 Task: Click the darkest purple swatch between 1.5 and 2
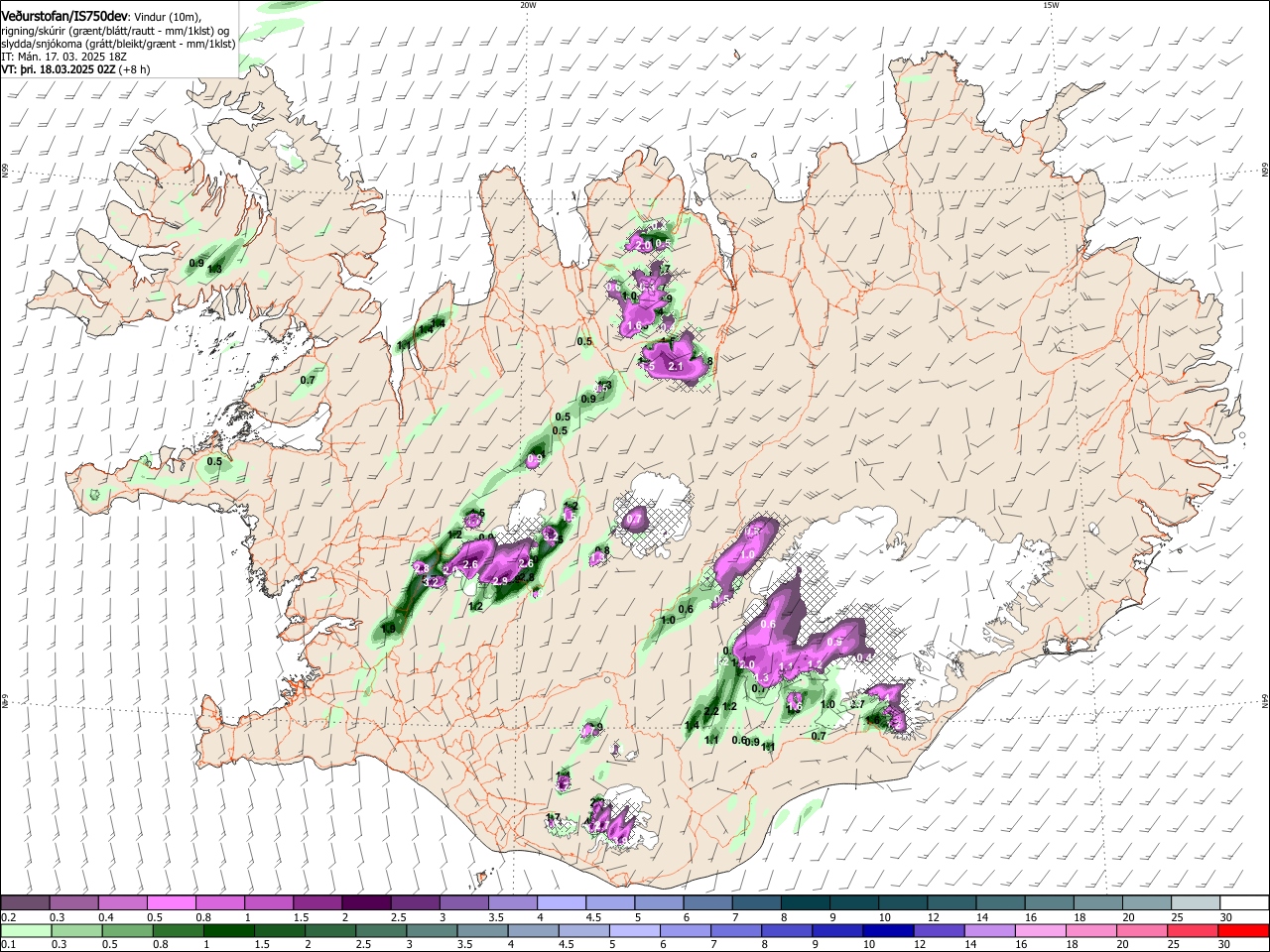click(x=365, y=902)
